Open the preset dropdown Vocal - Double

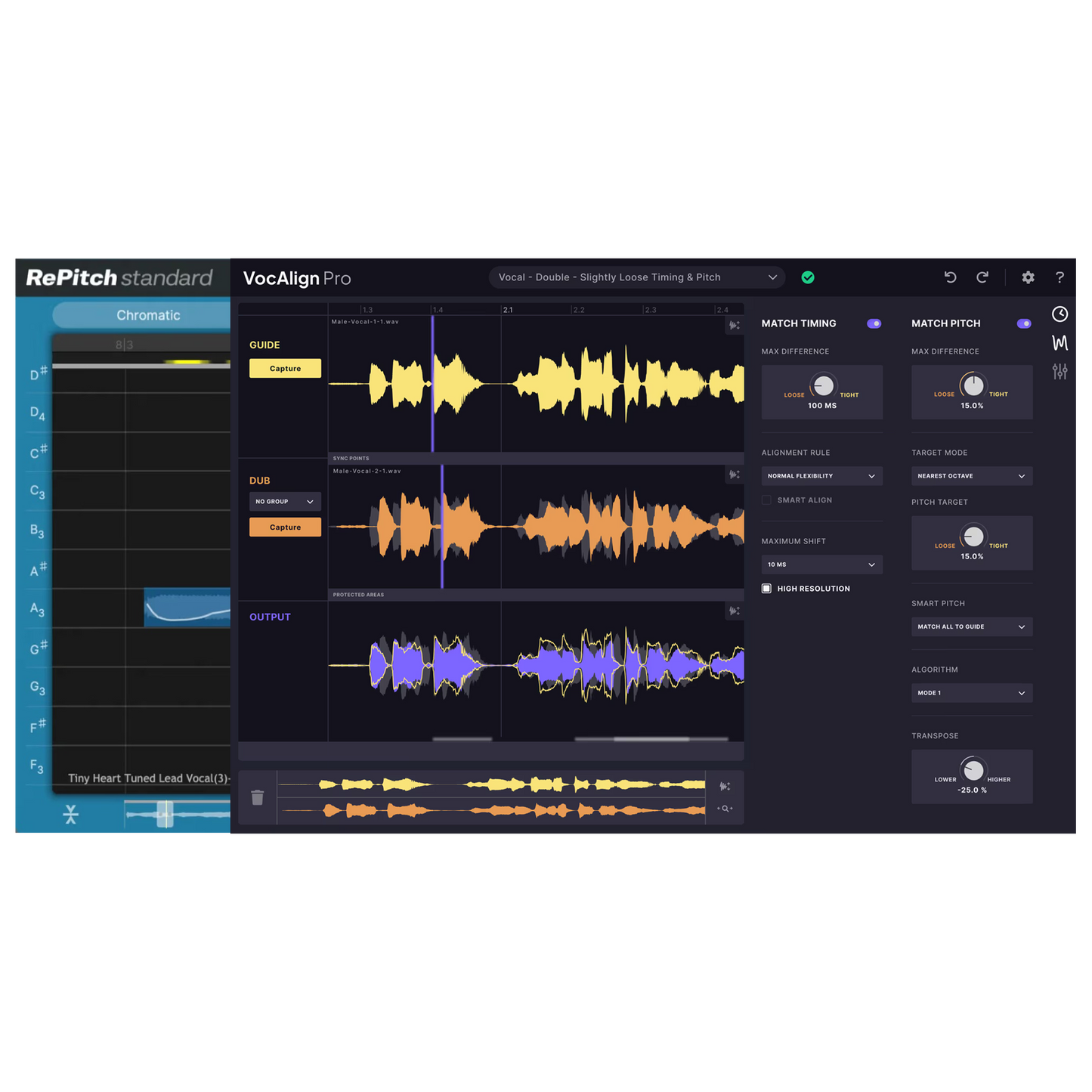pyautogui.click(x=636, y=277)
